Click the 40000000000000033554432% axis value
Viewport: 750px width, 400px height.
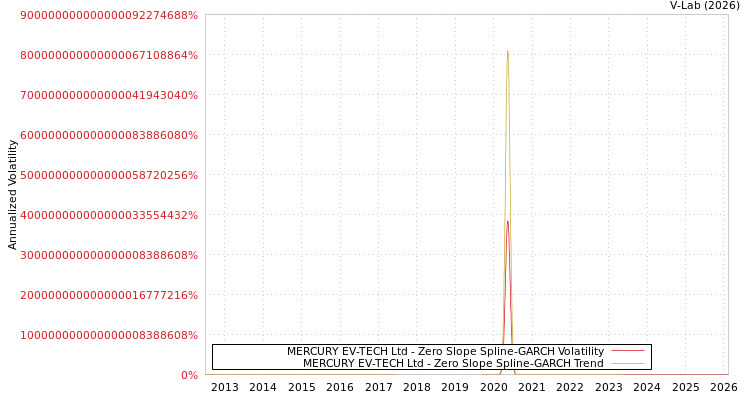tap(109, 215)
